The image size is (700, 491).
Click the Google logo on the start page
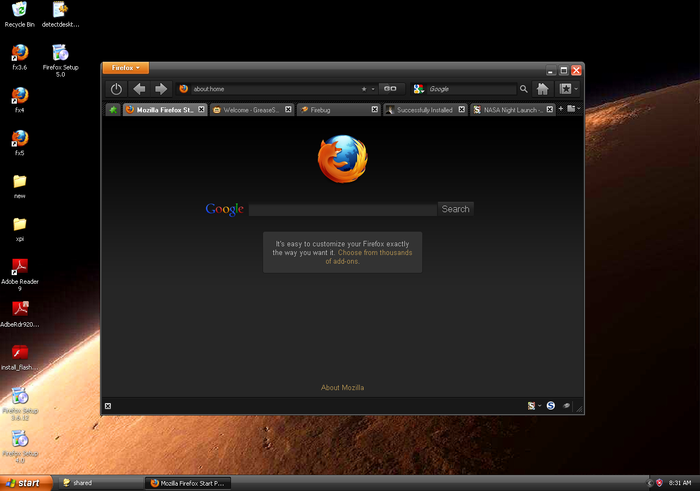tap(225, 209)
